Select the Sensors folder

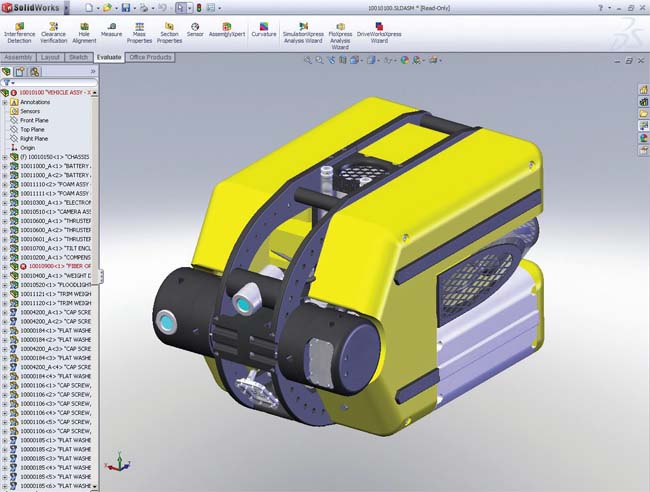coord(30,111)
